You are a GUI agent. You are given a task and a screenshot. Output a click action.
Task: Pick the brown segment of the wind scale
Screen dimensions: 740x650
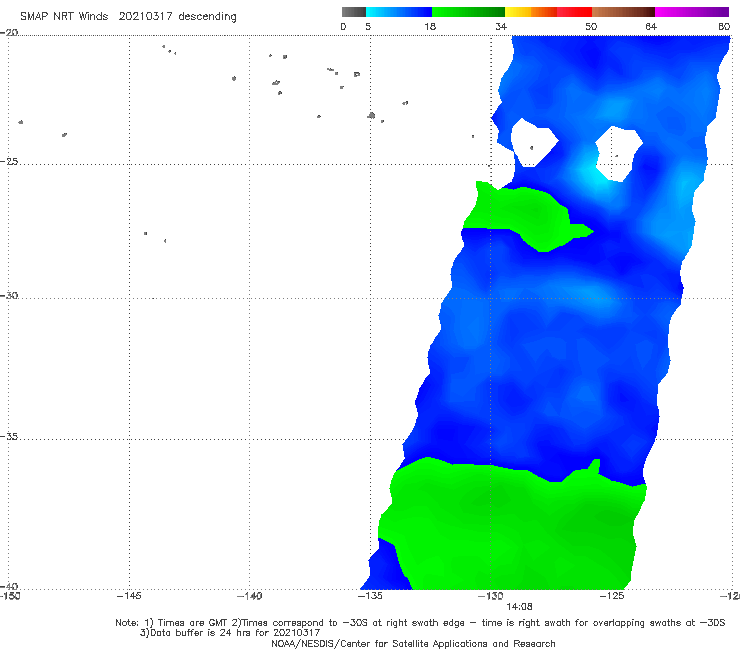click(623, 12)
